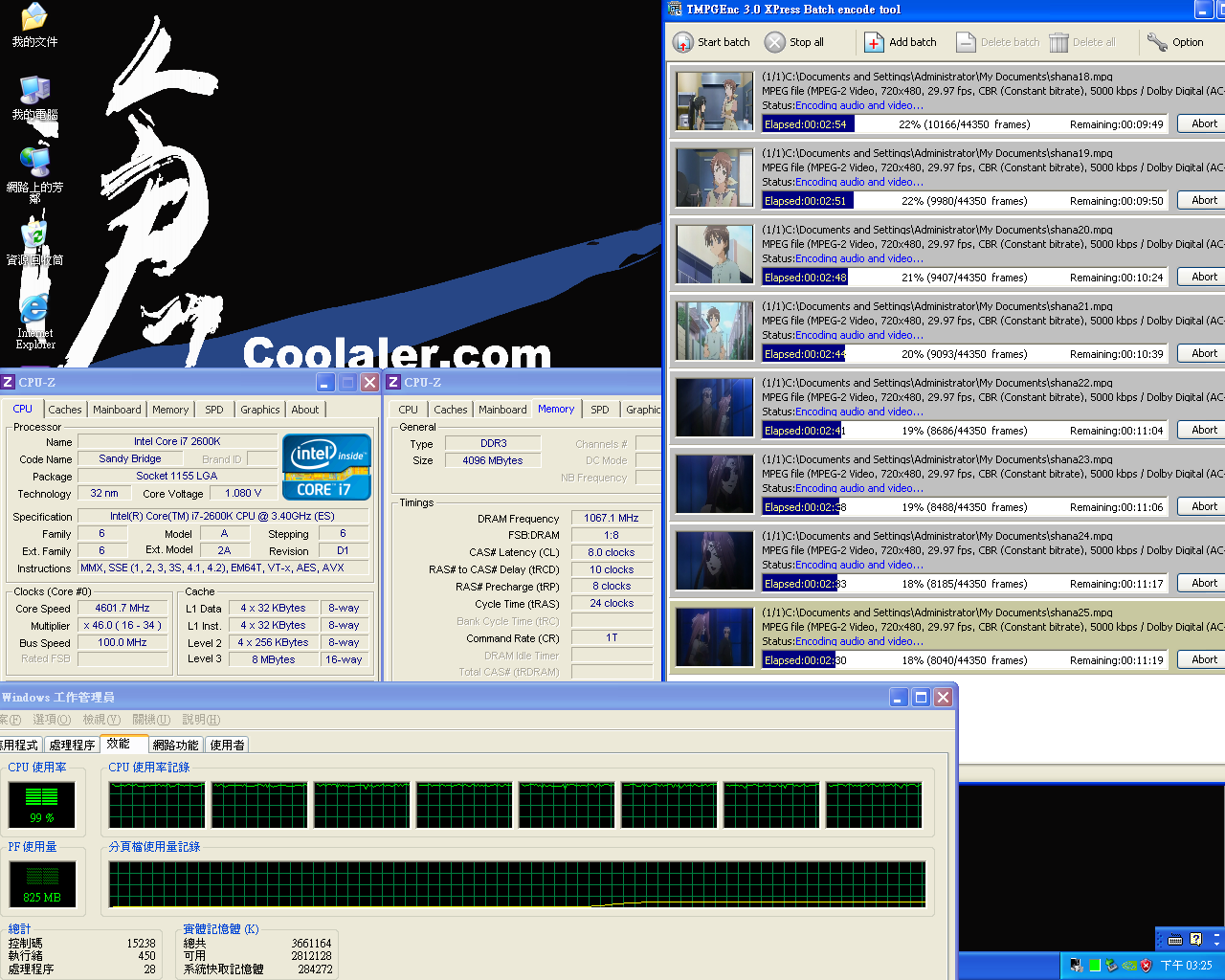Click the Z icon of the Memory CPU-Z window

(393, 382)
